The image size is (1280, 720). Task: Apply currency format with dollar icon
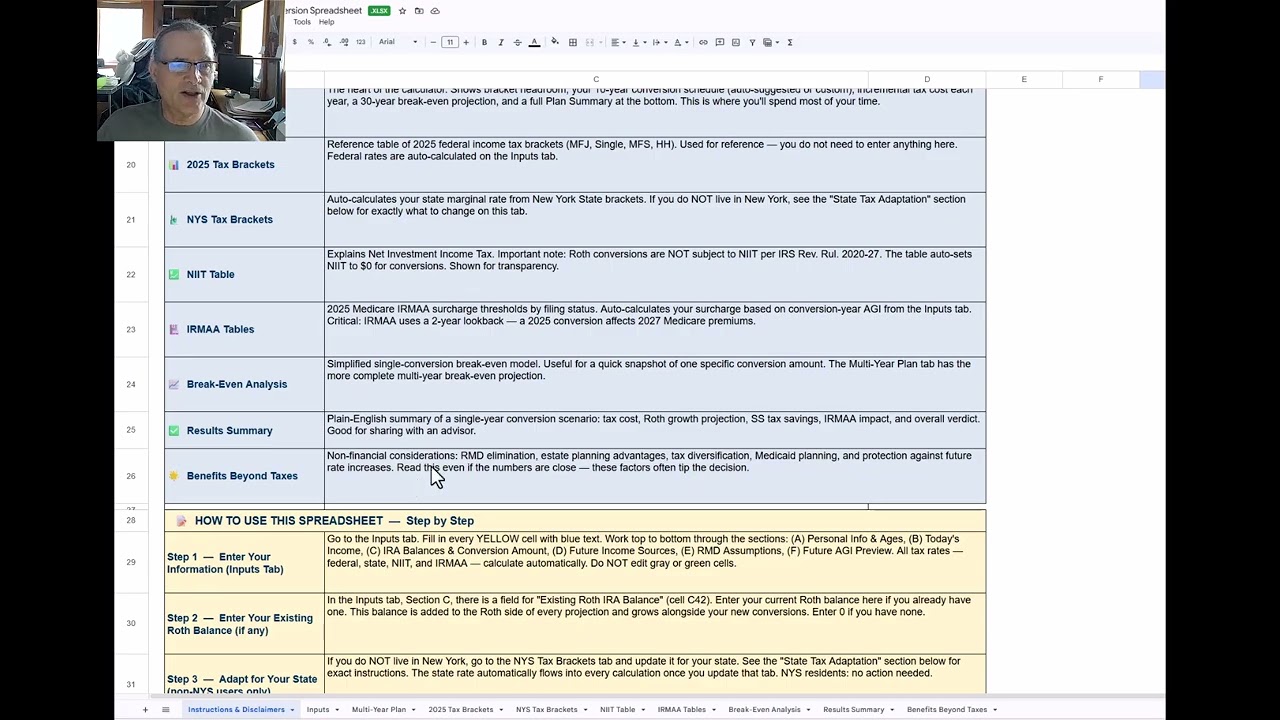tap(294, 42)
